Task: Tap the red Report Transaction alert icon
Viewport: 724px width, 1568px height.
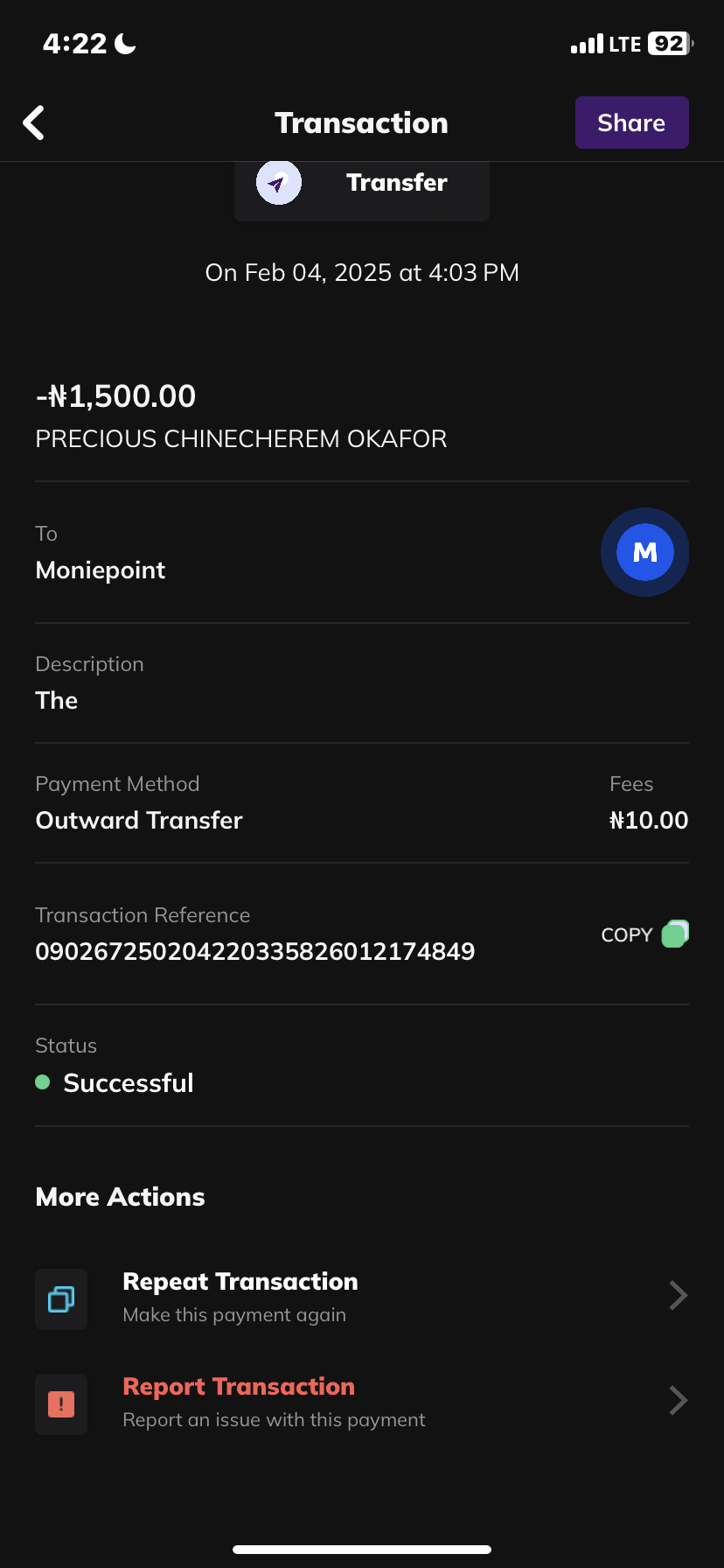Action: click(x=61, y=1404)
